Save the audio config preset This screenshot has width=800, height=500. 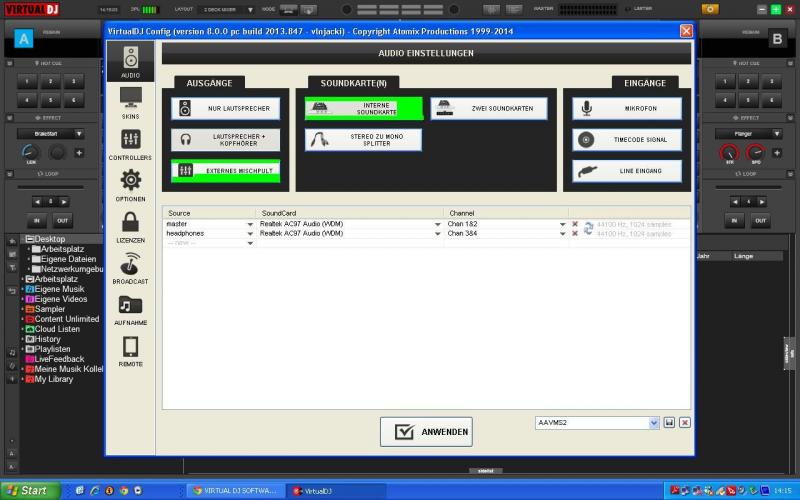[x=669, y=422]
